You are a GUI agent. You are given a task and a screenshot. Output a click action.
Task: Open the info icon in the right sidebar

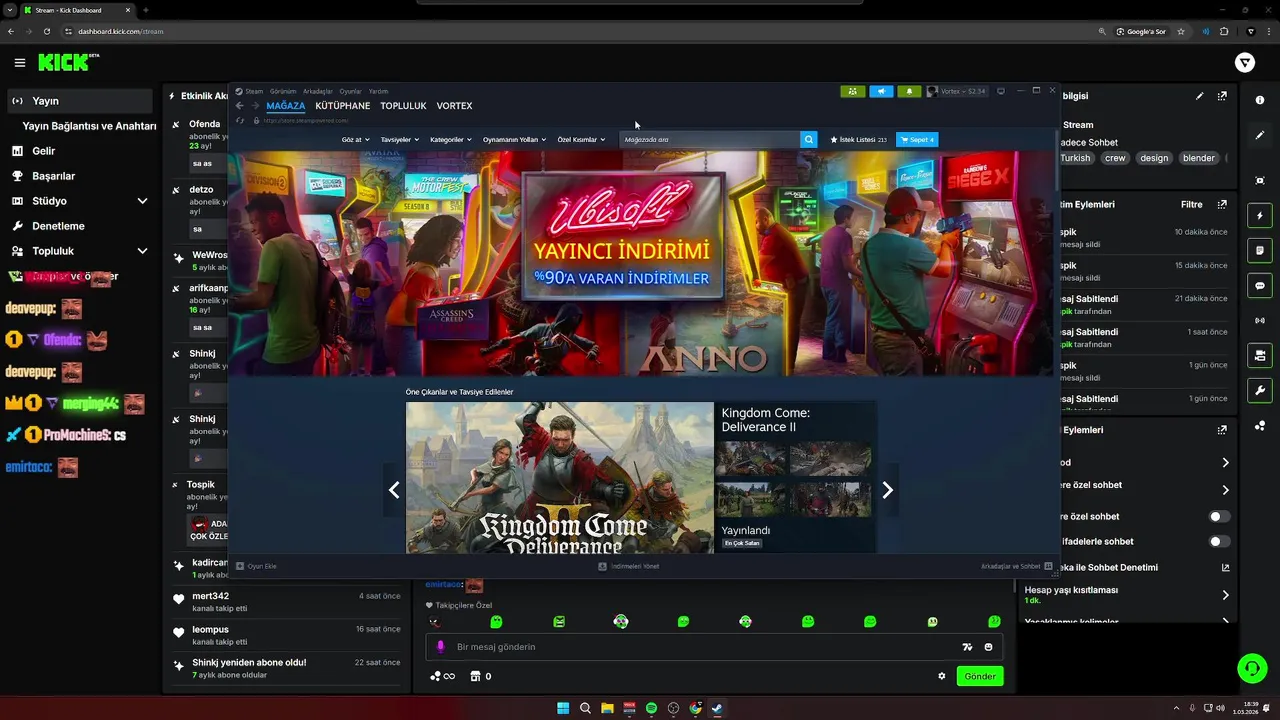point(1260,100)
